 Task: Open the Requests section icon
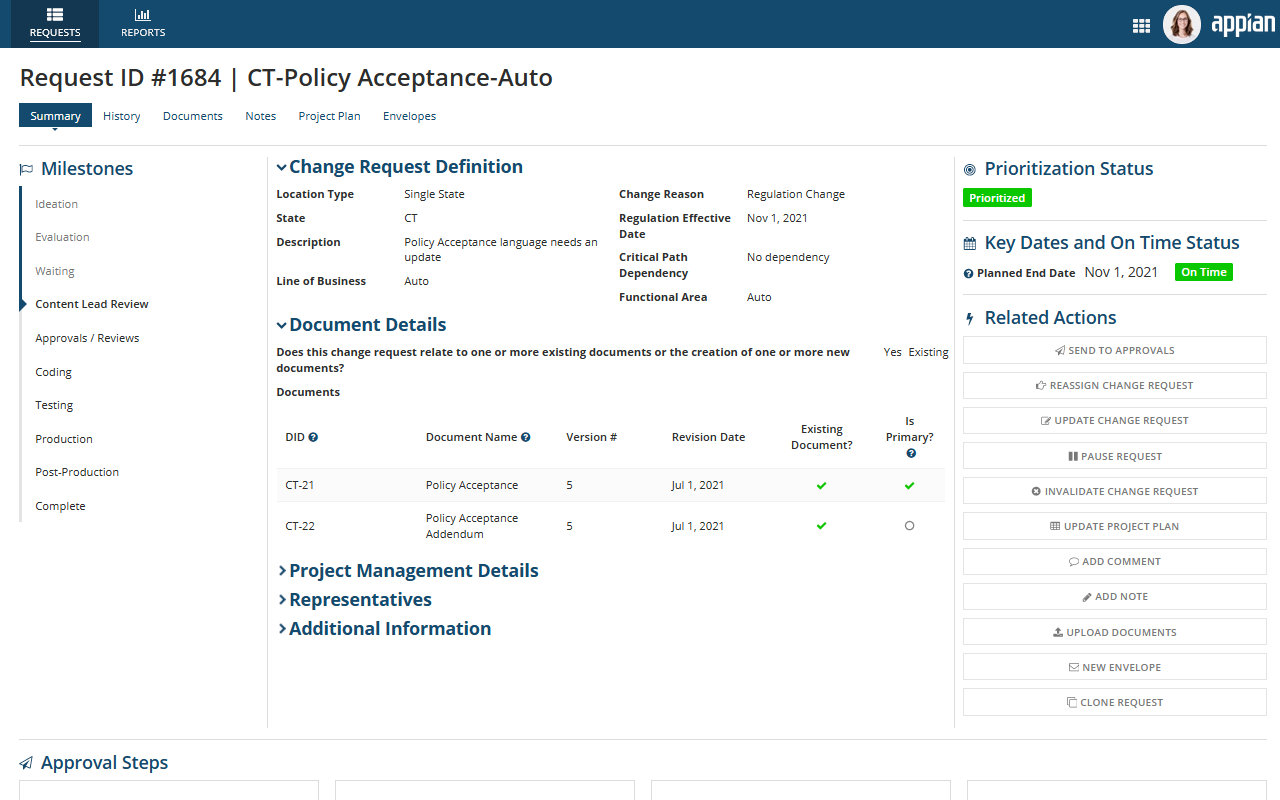[55, 15]
